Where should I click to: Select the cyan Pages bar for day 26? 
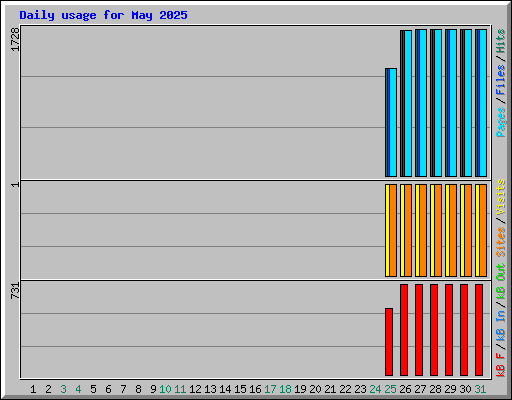(408, 103)
